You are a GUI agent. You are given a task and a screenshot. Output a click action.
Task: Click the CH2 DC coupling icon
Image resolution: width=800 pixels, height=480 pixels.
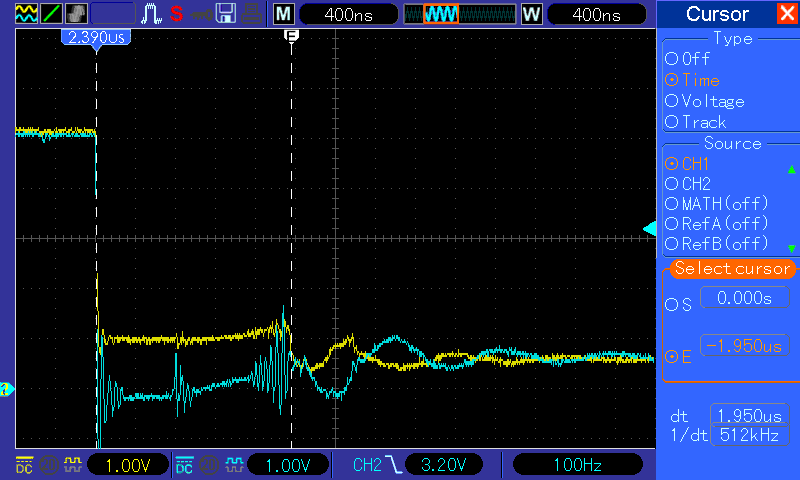(184, 465)
